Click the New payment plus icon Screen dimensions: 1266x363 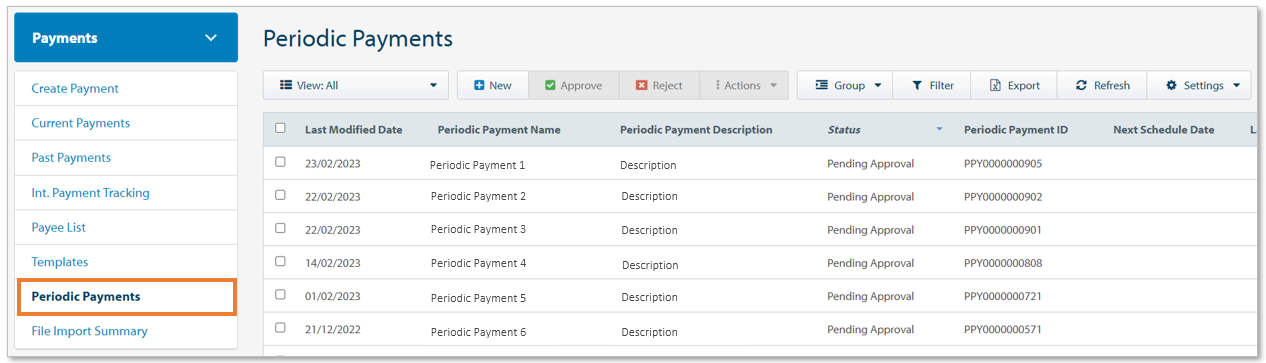[x=479, y=86]
